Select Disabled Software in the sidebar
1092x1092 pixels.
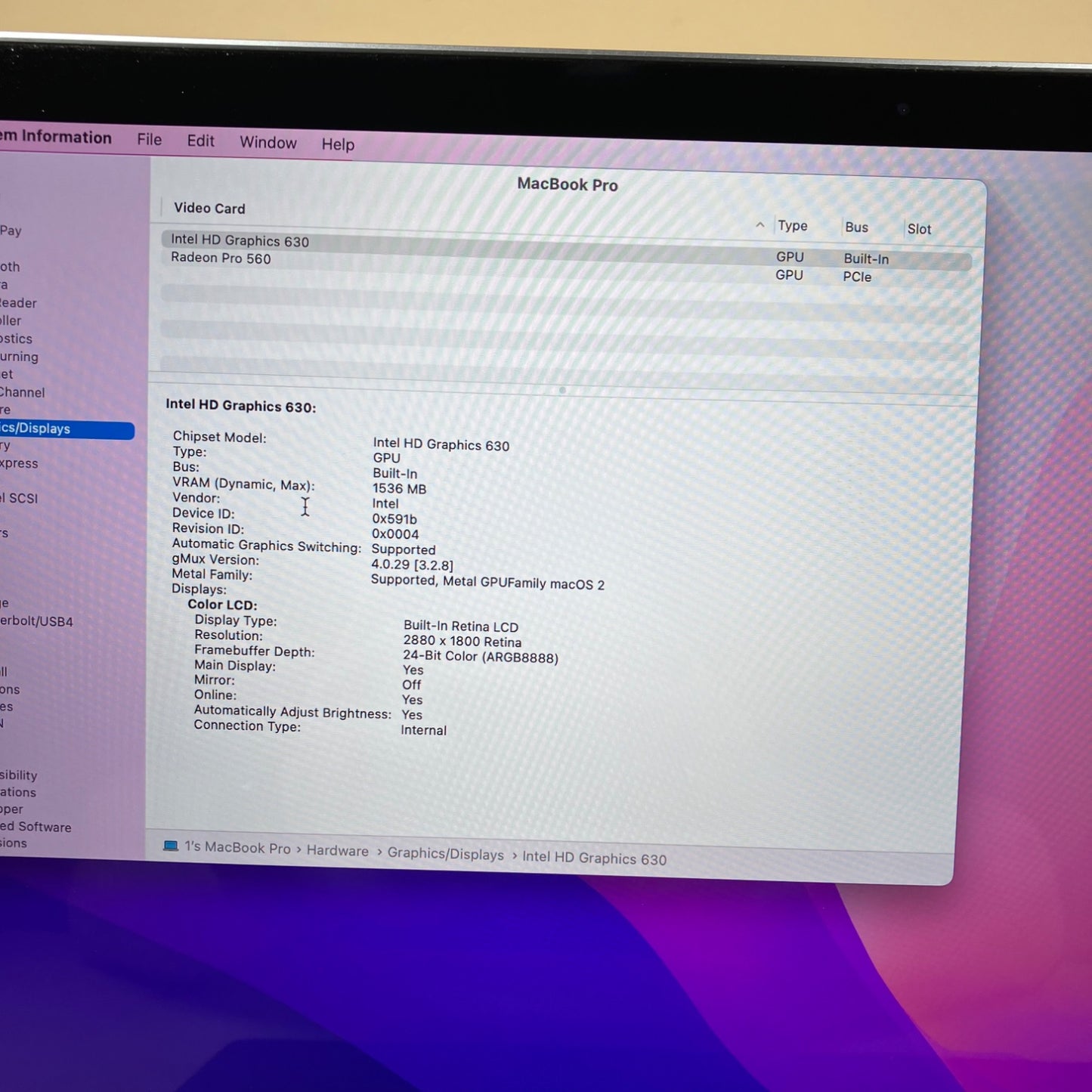point(36,827)
